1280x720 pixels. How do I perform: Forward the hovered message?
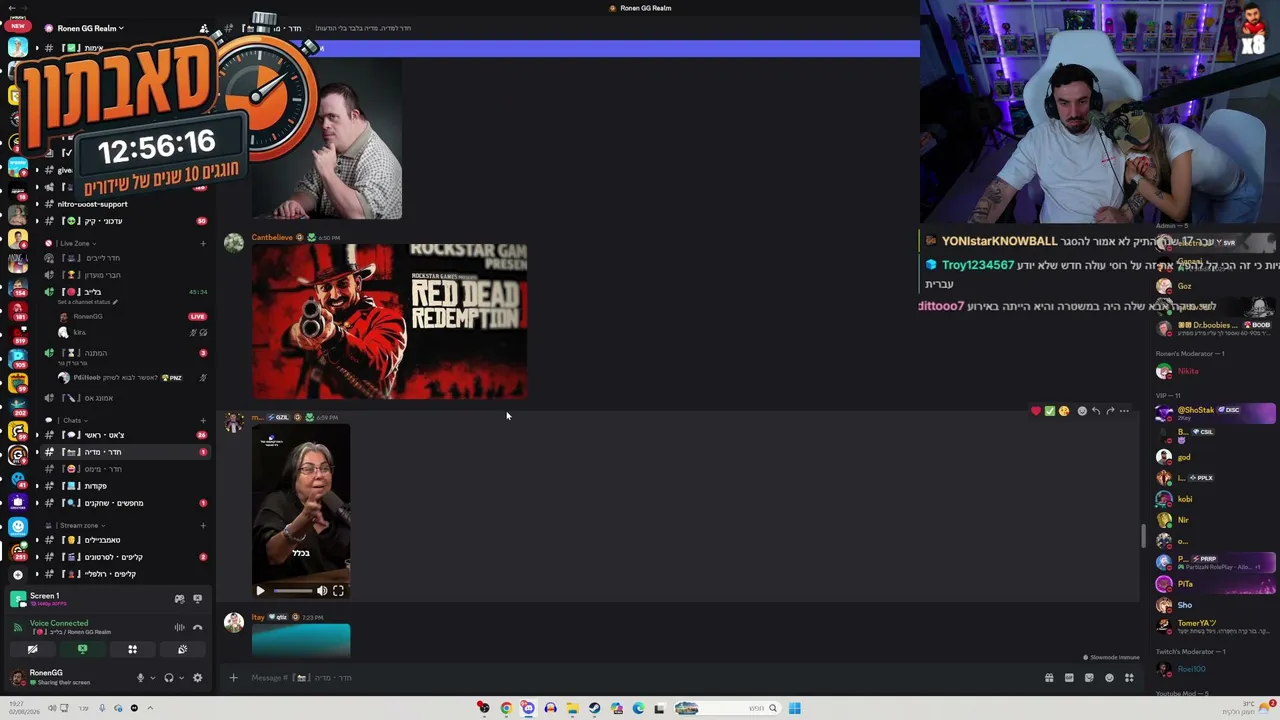tap(1110, 411)
